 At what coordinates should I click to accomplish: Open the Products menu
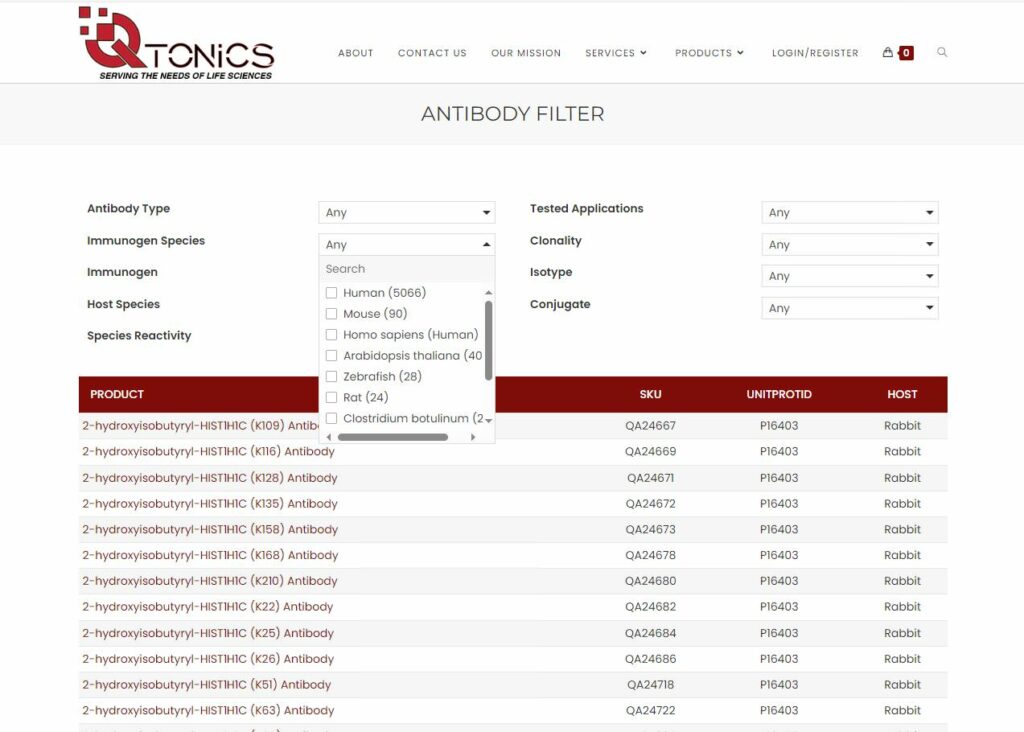point(709,53)
